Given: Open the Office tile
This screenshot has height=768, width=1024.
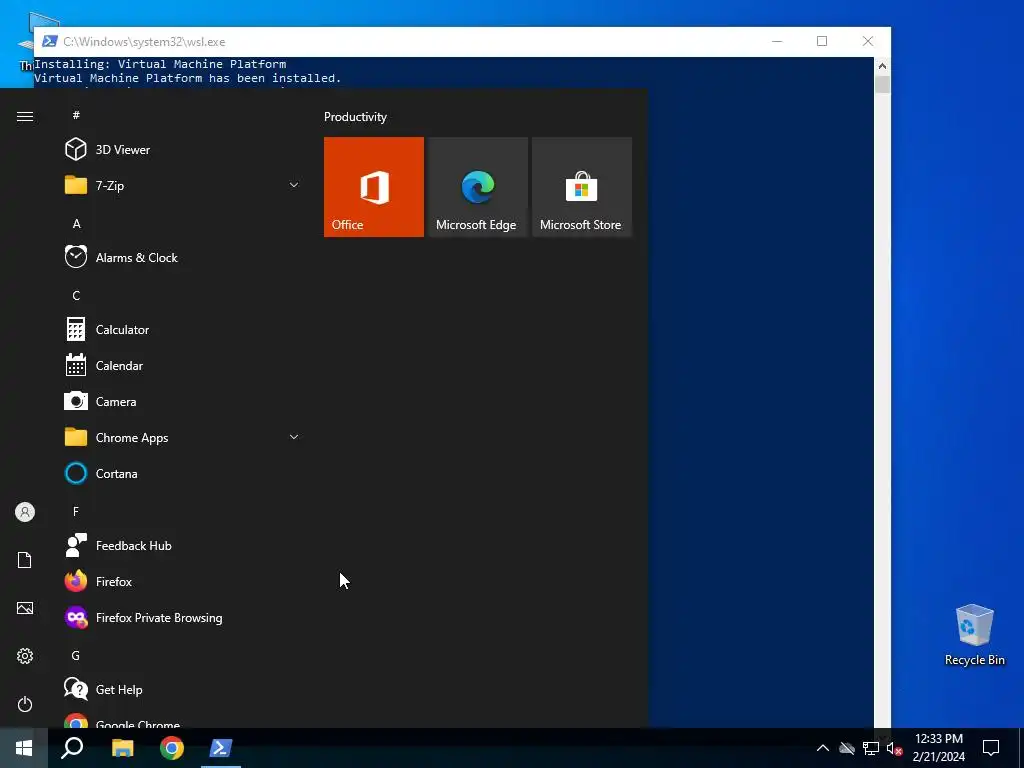Looking at the screenshot, I should click(x=374, y=187).
